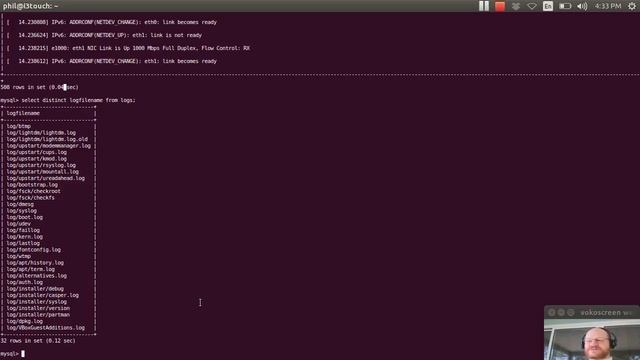
Task: Click the red stop recording icon
Action: [x=500, y=6]
